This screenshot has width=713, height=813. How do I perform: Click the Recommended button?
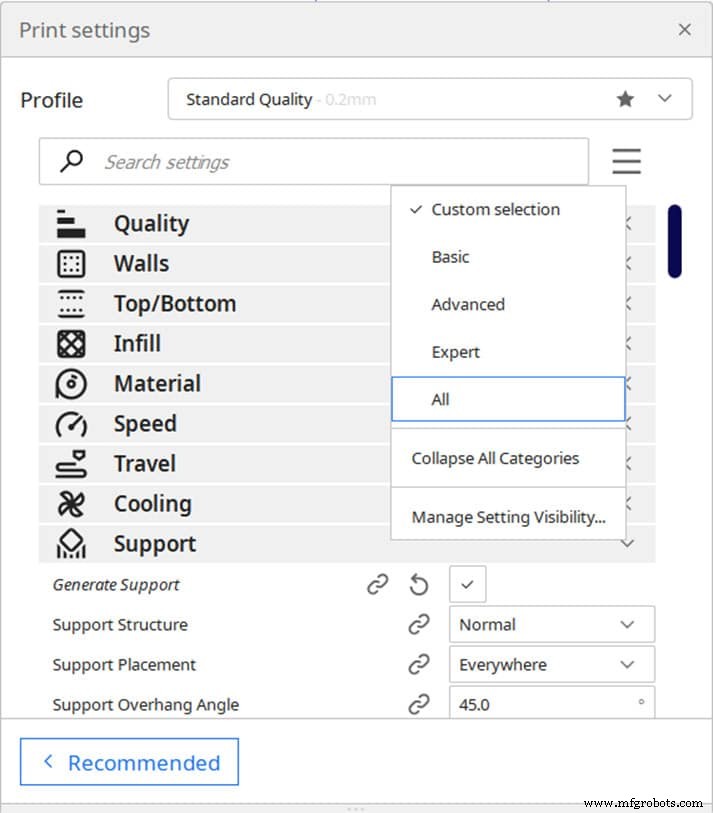click(129, 761)
